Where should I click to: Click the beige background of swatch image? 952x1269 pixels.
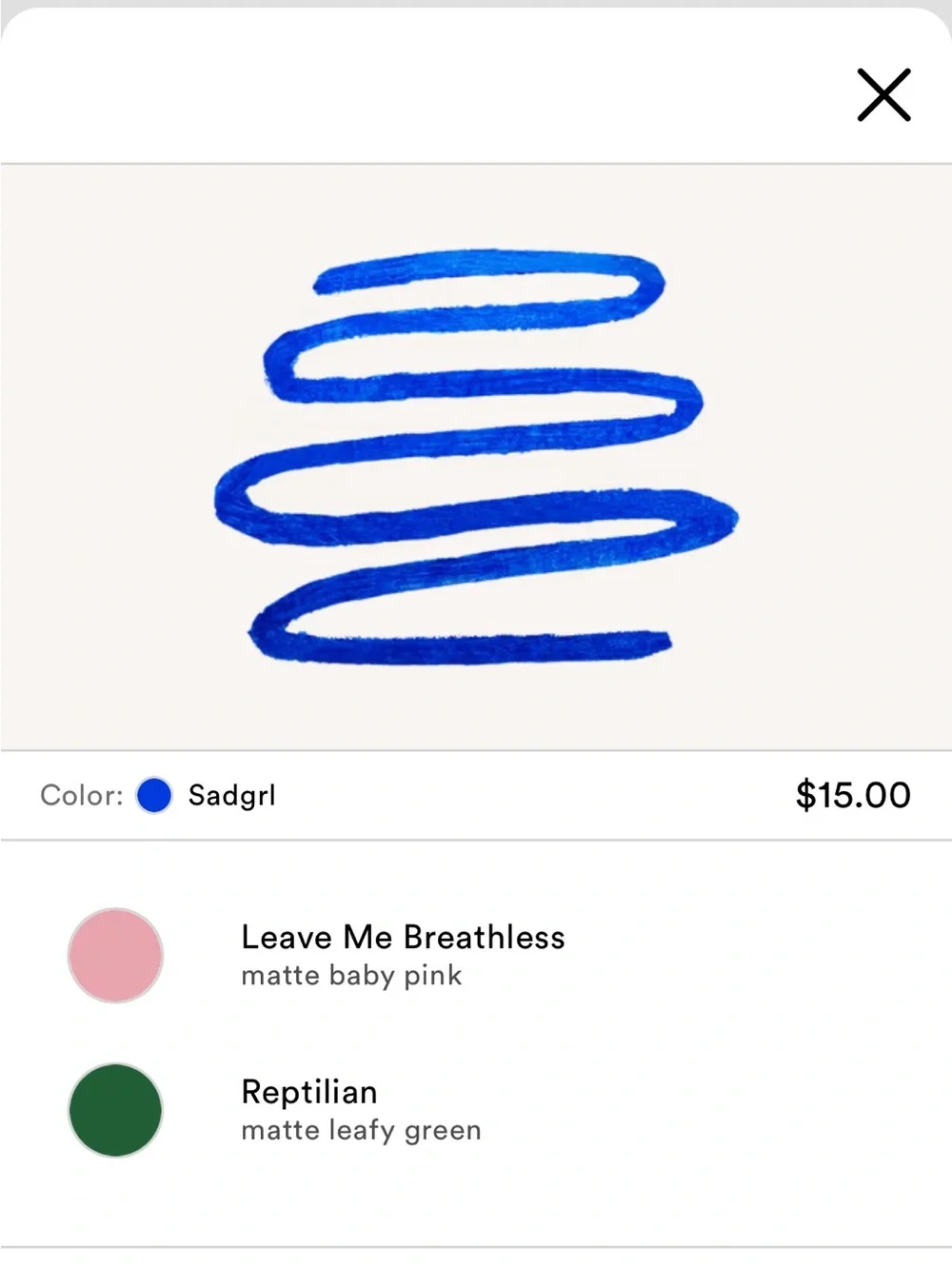tap(838, 457)
